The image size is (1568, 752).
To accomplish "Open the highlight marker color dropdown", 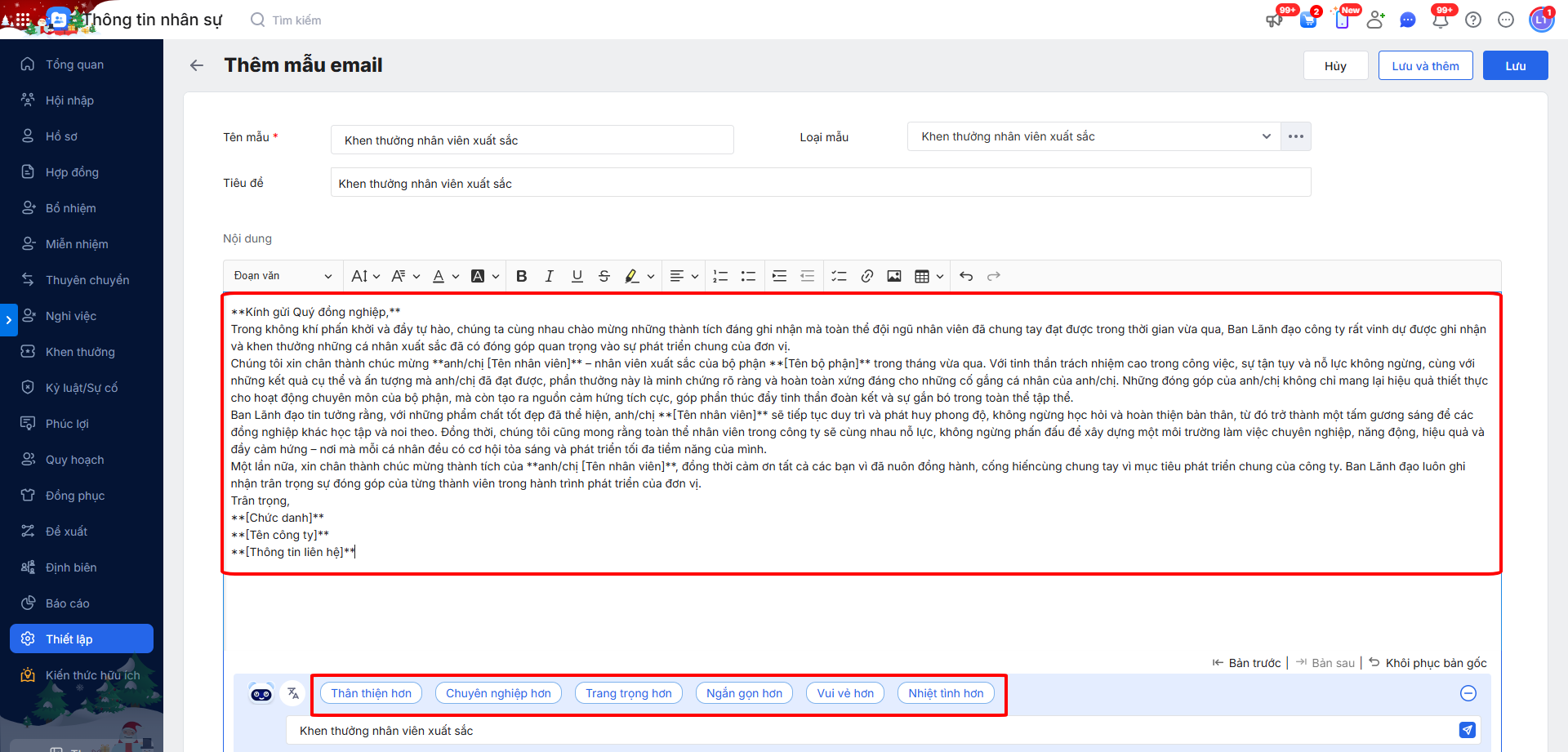I will 639,276.
